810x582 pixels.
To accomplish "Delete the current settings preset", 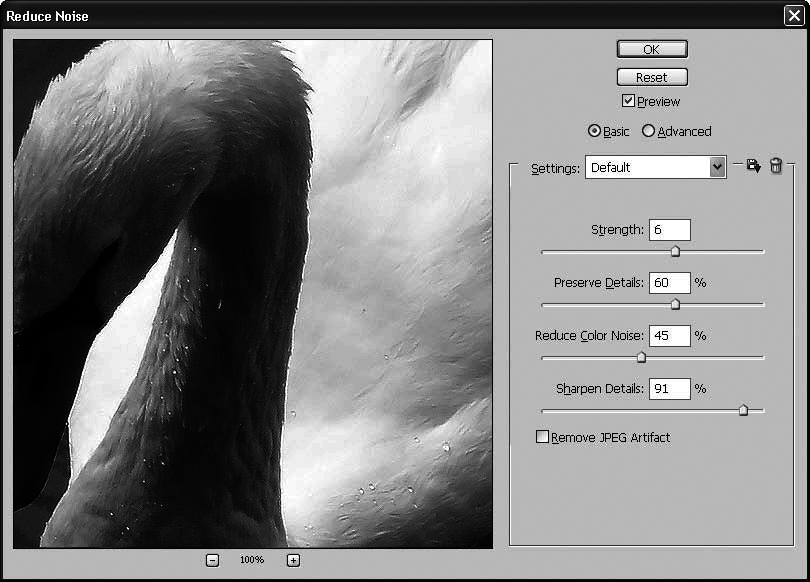I will [776, 166].
